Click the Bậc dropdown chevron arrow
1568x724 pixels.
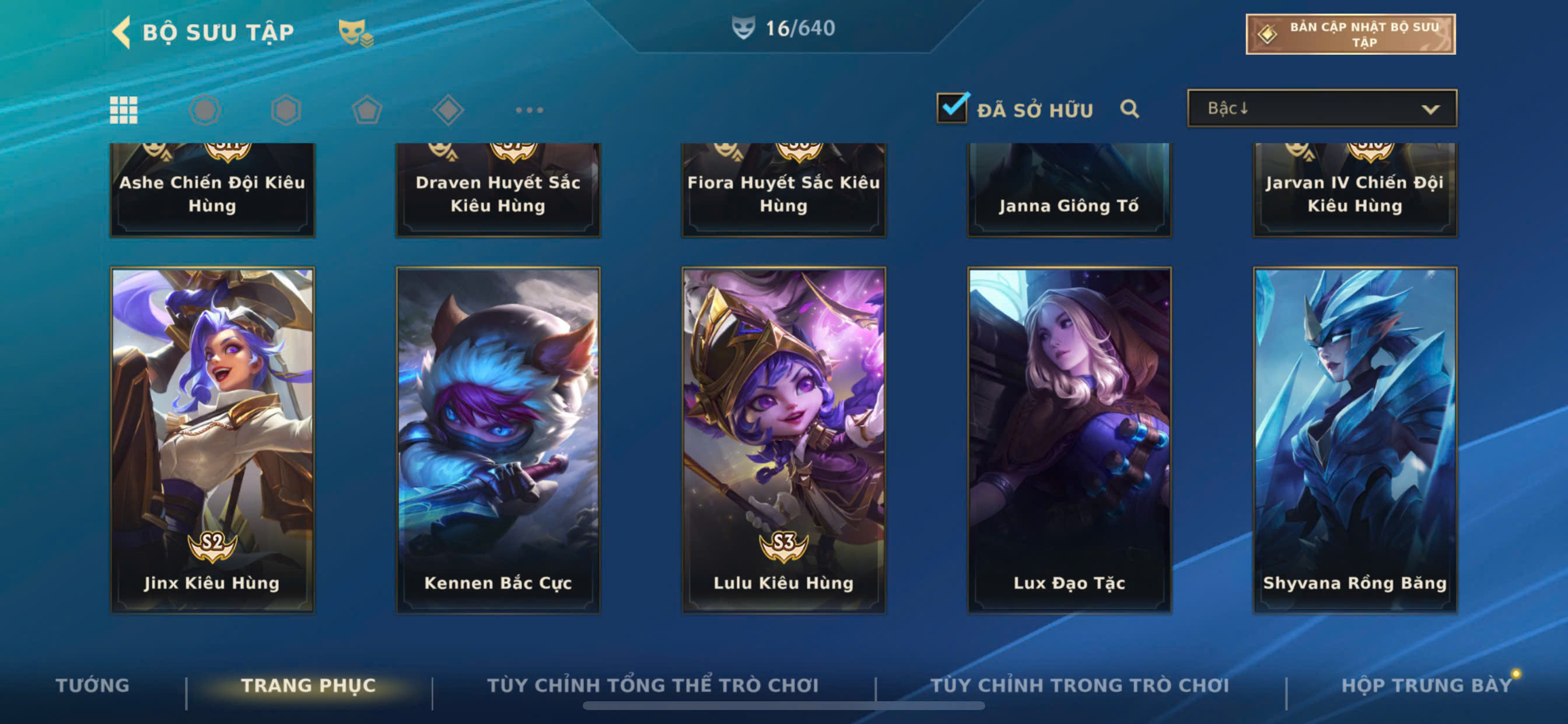pos(1430,110)
